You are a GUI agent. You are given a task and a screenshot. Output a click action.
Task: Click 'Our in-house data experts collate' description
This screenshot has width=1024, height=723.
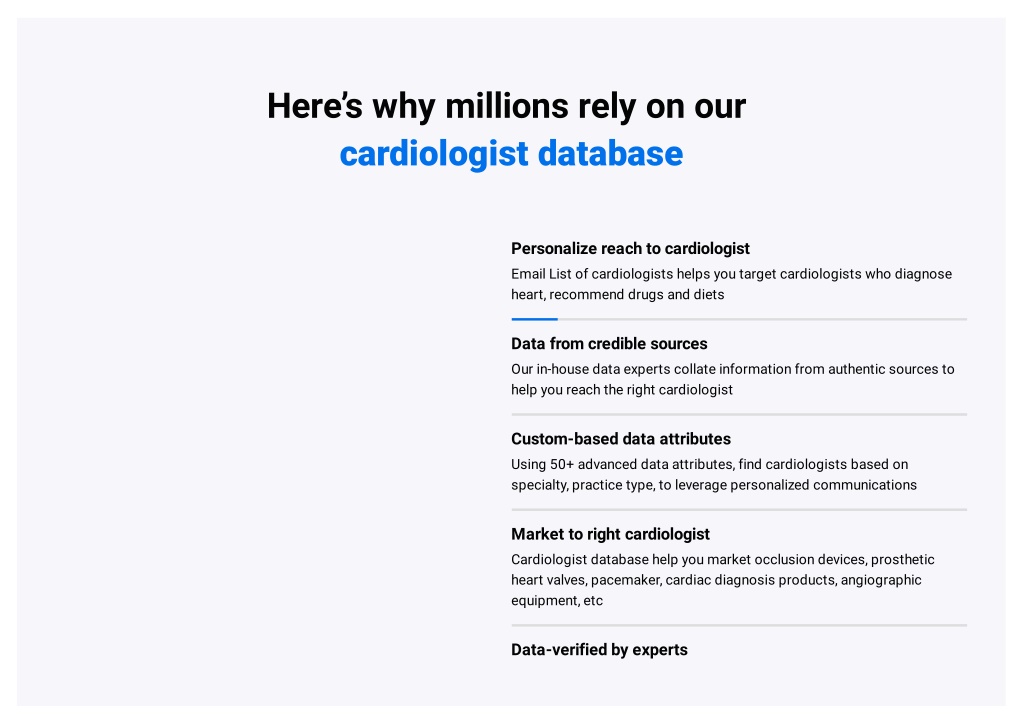point(733,379)
